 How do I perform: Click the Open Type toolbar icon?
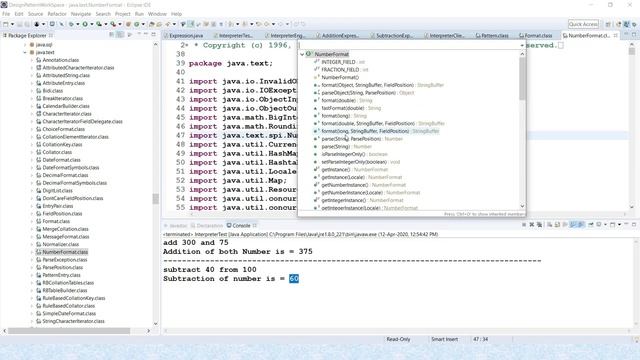(151, 24)
